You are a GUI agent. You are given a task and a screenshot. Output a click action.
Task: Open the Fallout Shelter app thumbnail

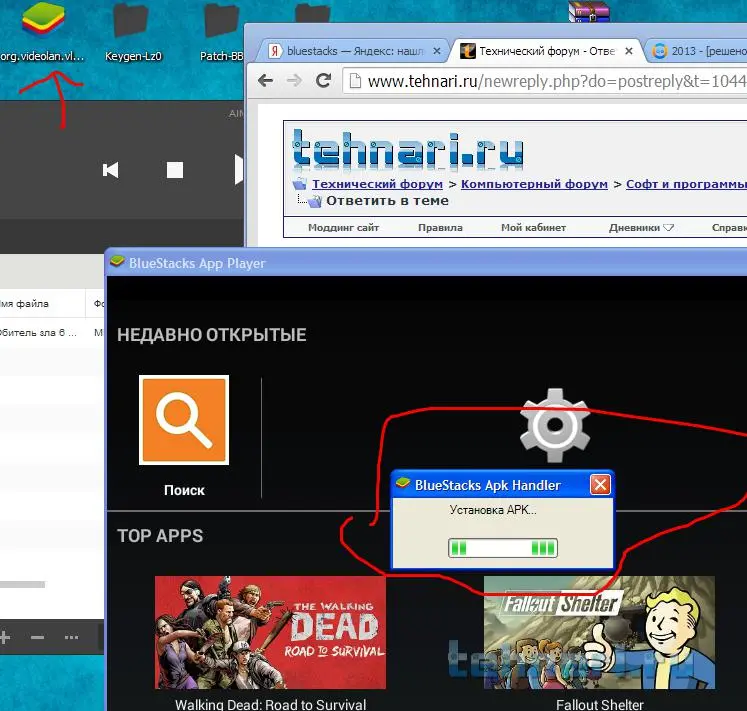599,632
